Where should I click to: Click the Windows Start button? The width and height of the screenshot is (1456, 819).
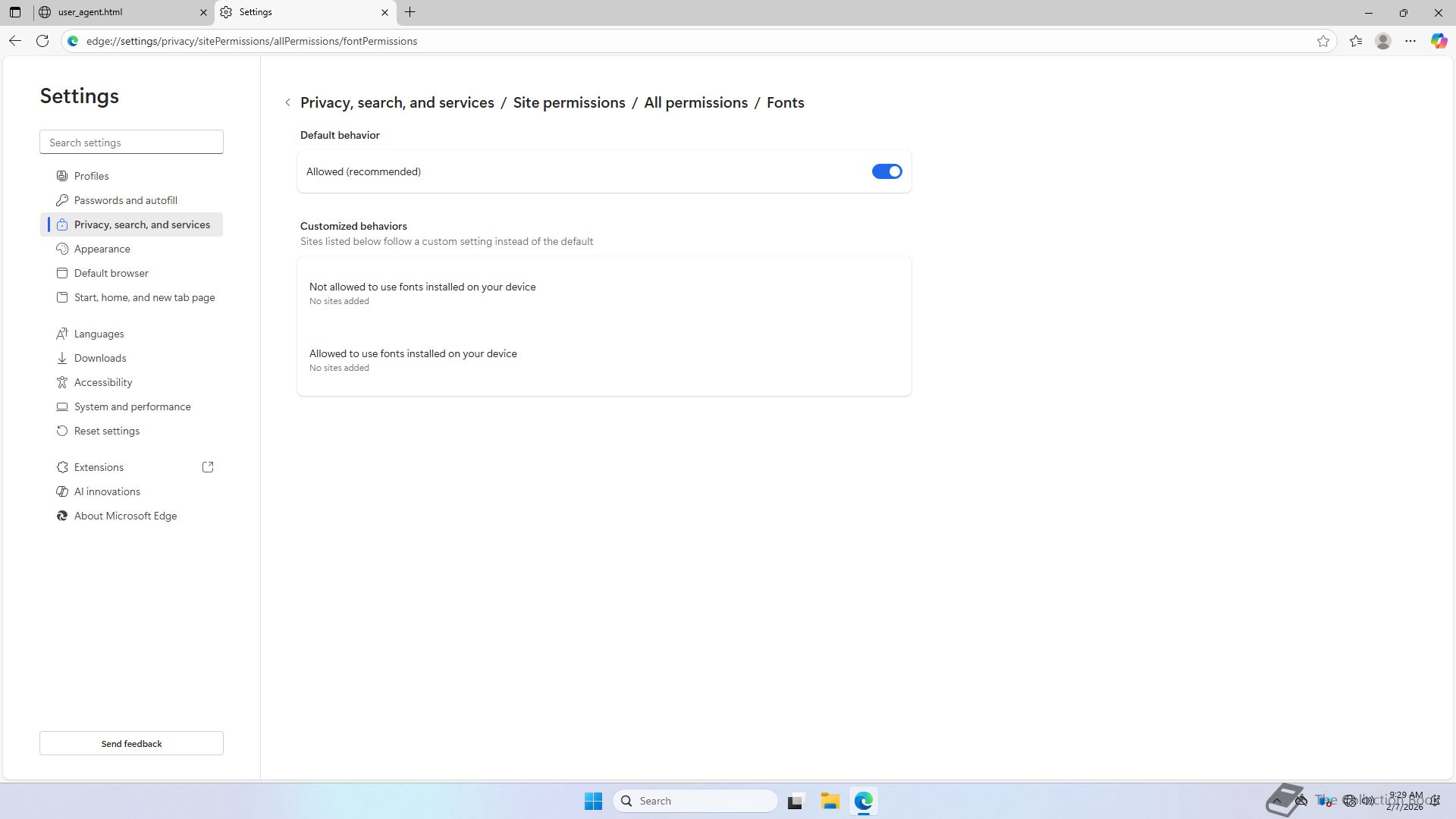click(x=593, y=801)
